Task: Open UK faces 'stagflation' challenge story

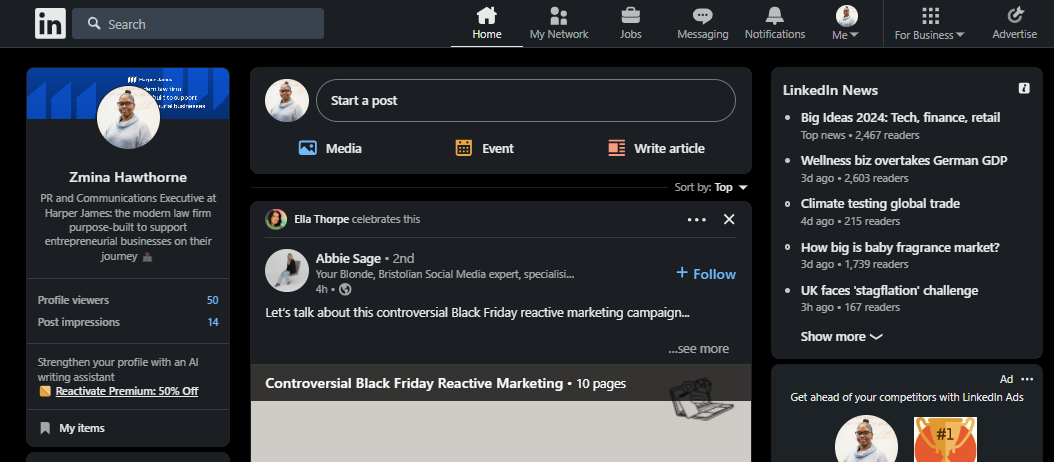Action: pyautogui.click(x=889, y=291)
